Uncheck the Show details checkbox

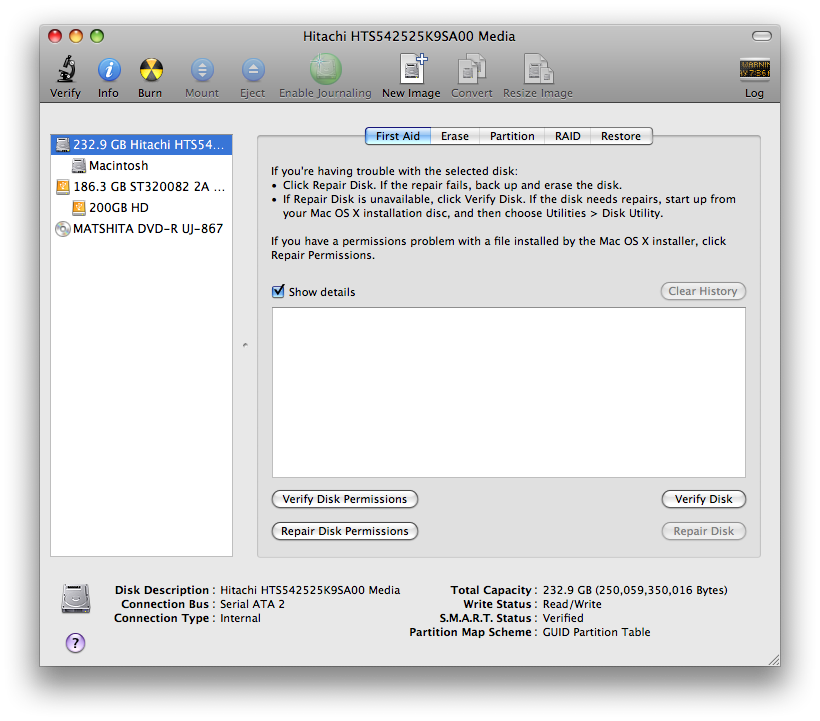tap(278, 291)
